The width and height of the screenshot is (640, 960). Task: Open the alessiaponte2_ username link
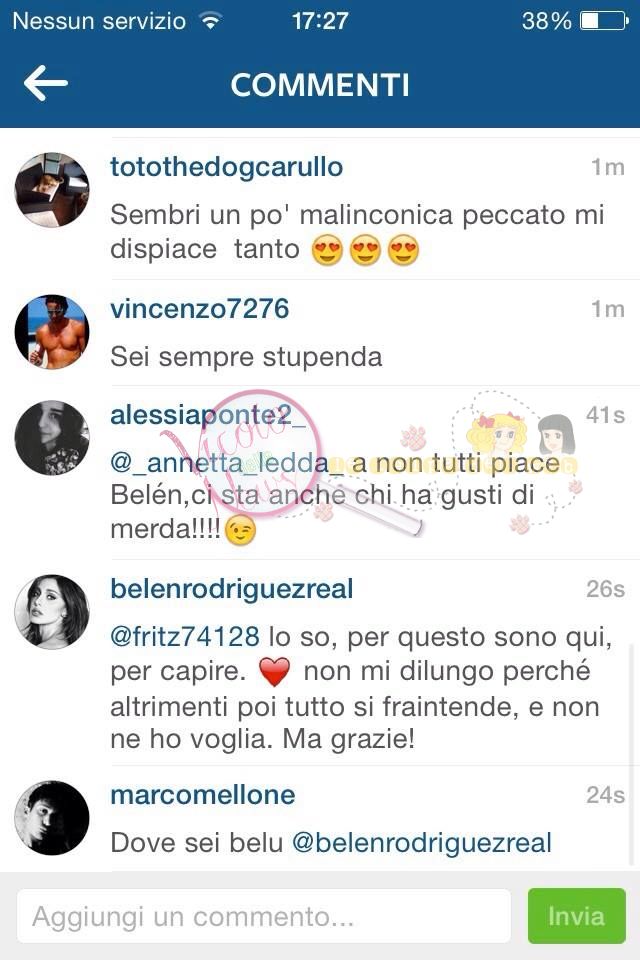click(208, 415)
